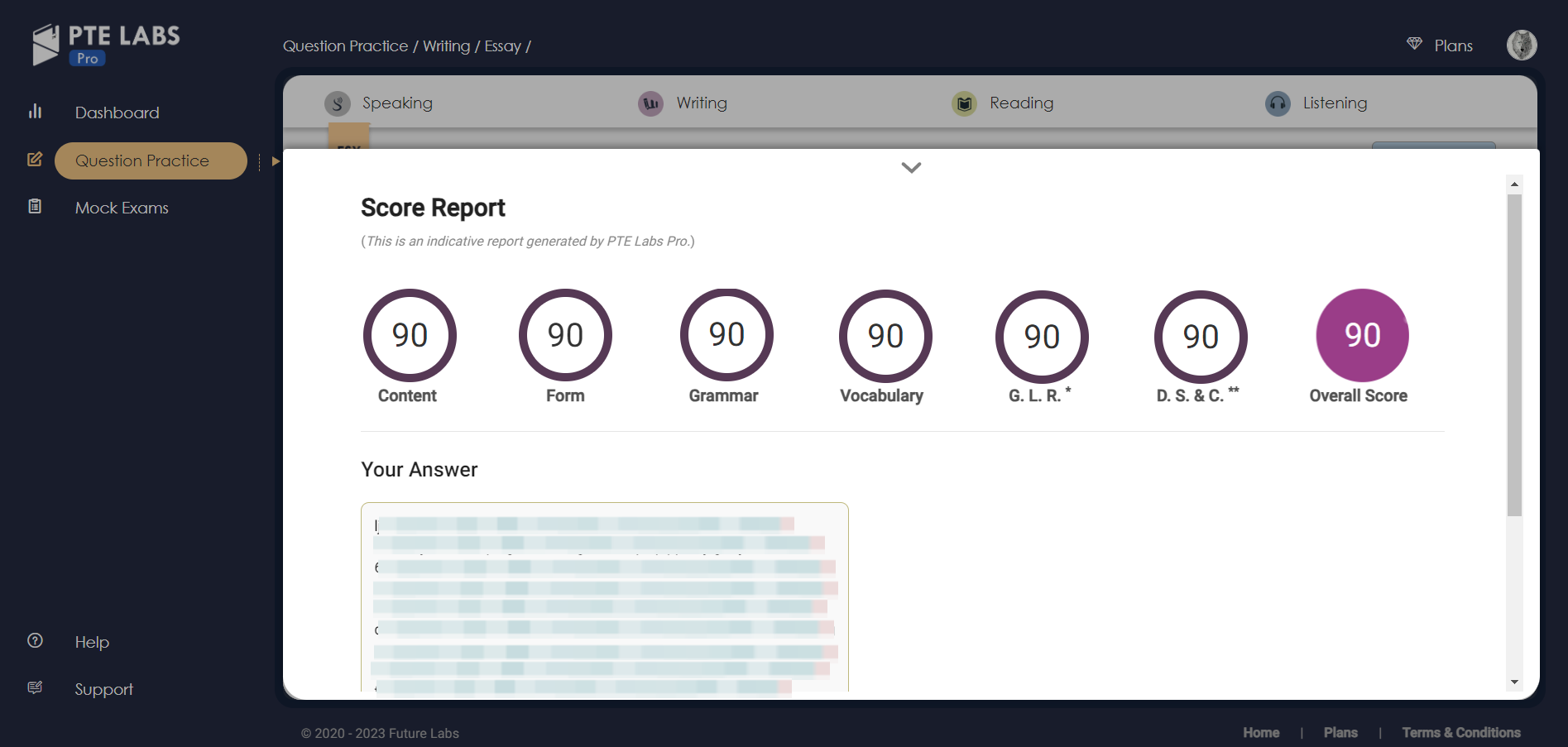1568x747 pixels.
Task: Click the Mock Exams clipboard icon
Action: [35, 207]
